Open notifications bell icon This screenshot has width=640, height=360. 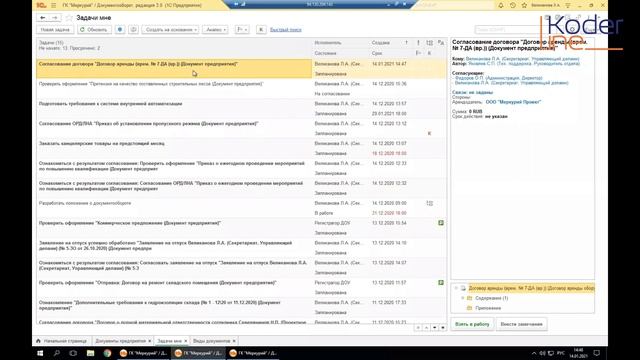click(501, 5)
